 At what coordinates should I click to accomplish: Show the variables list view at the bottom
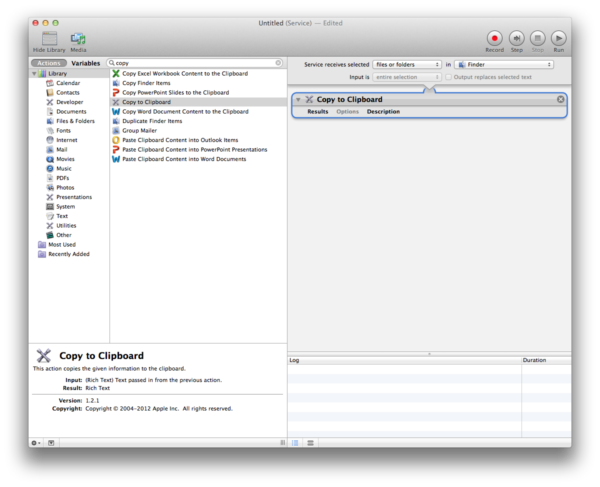(x=310, y=443)
